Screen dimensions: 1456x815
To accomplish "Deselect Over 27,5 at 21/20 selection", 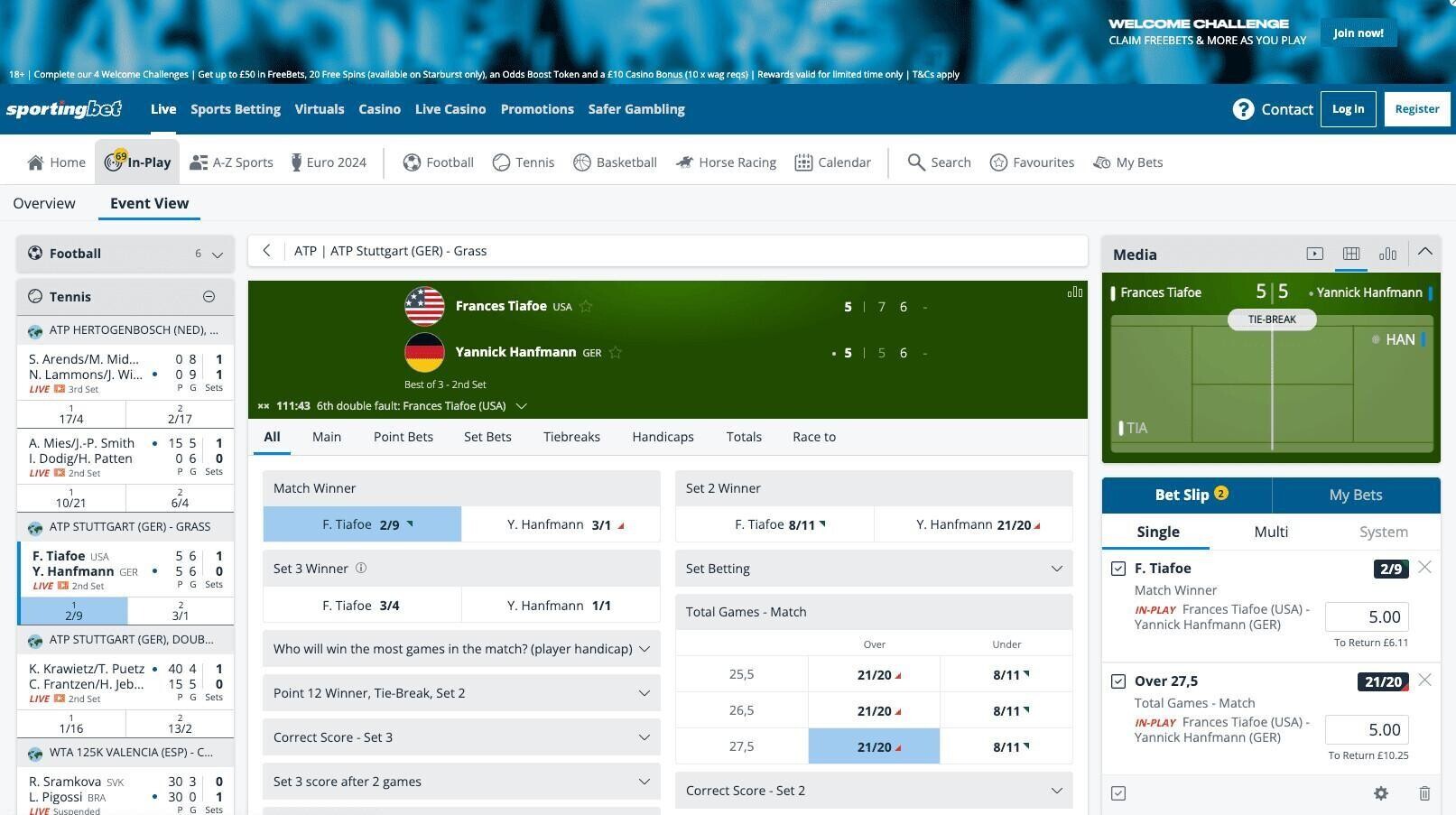I will coord(874,746).
